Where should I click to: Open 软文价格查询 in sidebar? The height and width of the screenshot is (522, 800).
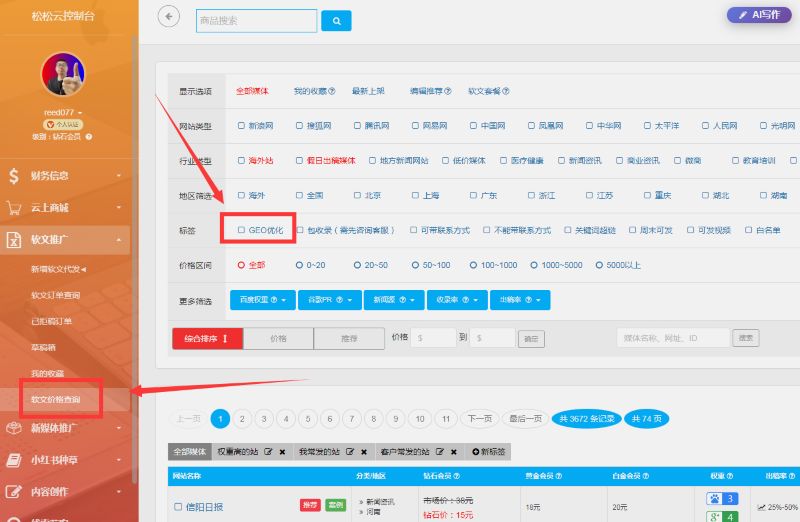tap(56, 399)
